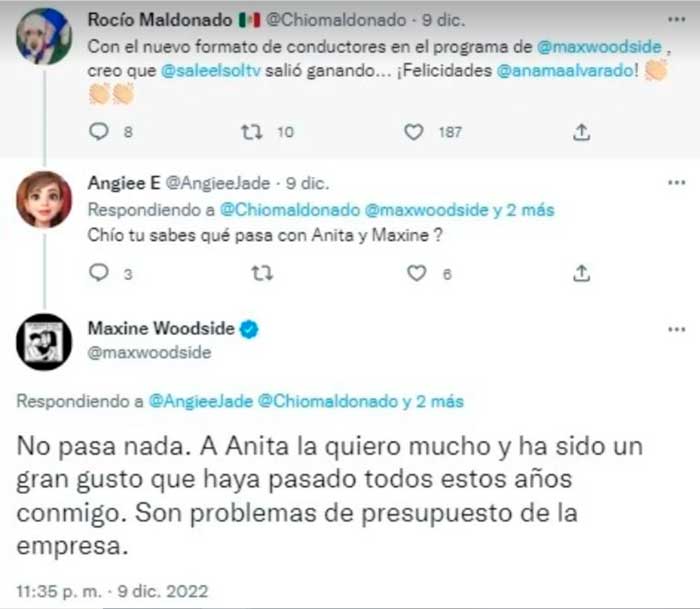Share Rocío Maldonado's tweet
The height and width of the screenshot is (609, 700).
click(581, 132)
